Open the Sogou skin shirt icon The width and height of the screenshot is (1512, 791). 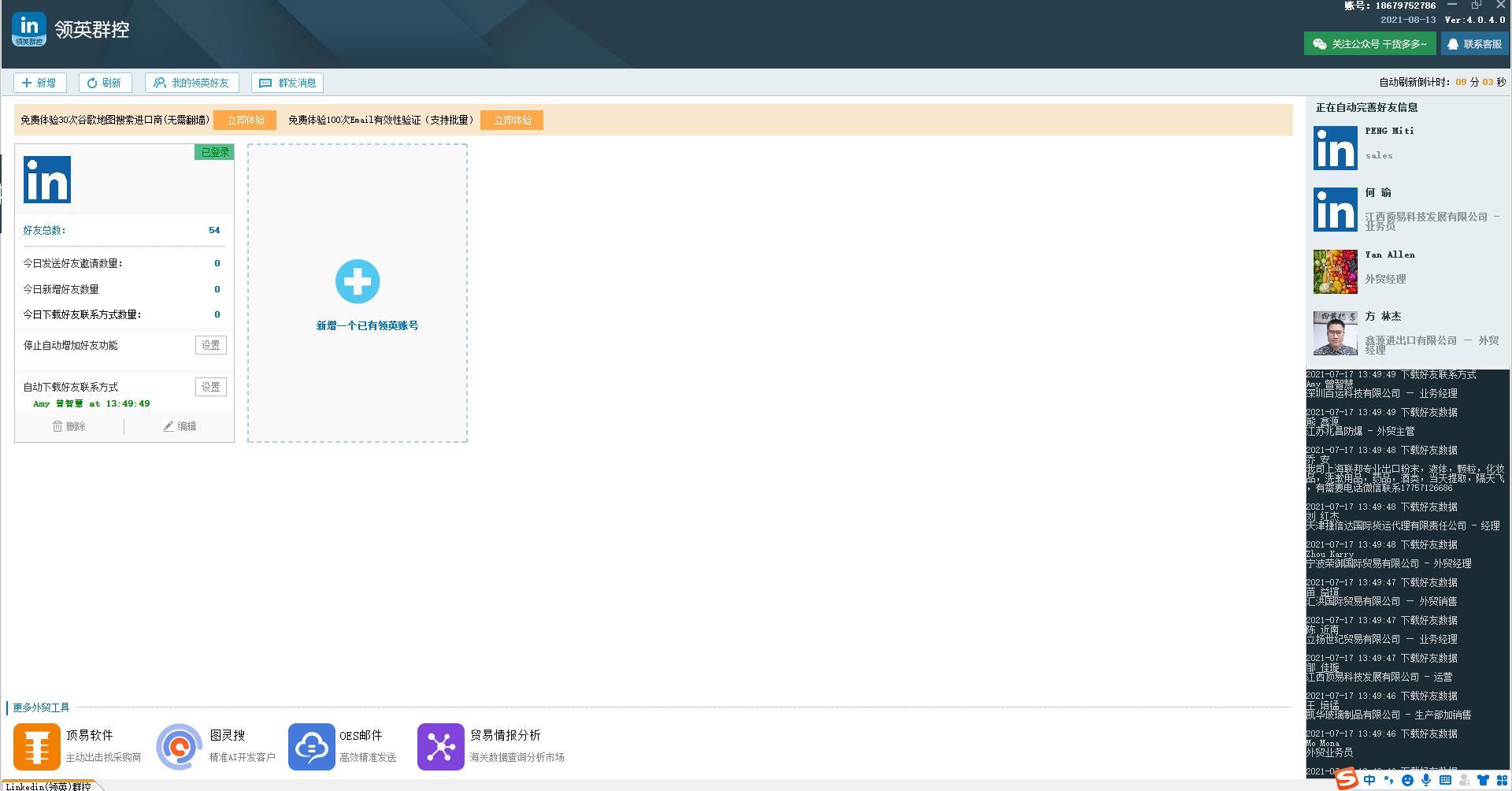(1483, 780)
